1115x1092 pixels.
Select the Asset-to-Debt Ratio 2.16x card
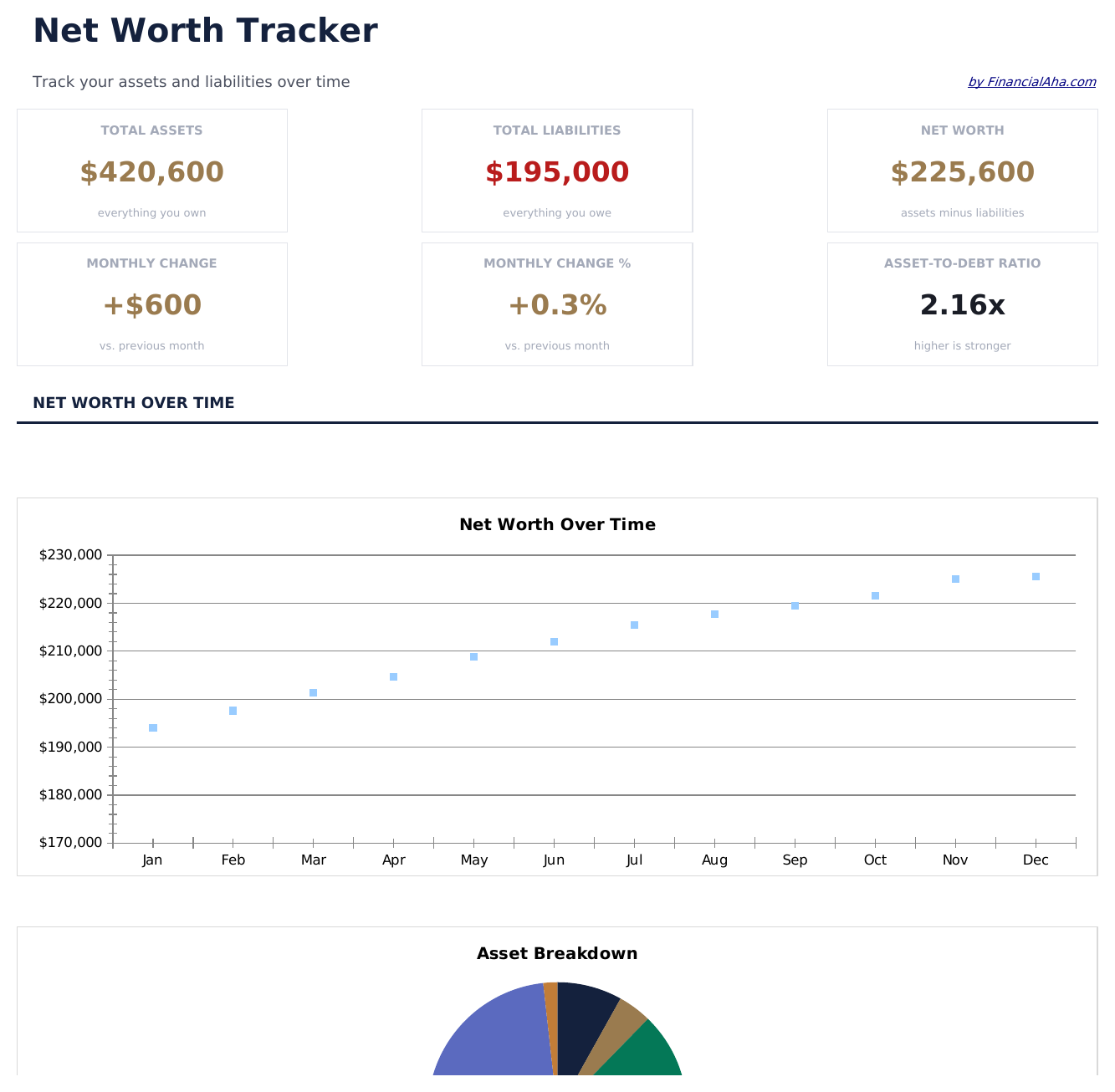pyautogui.click(x=962, y=304)
